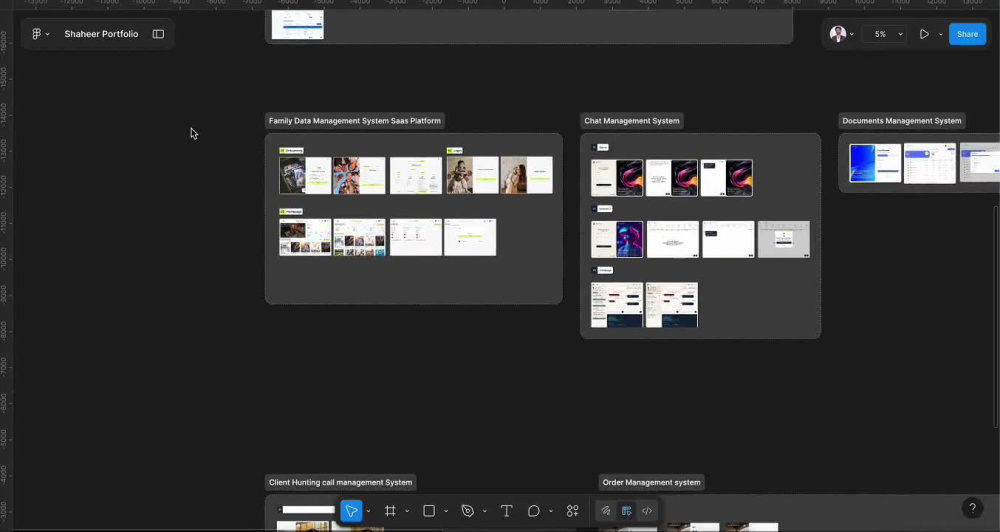Image resolution: width=1000 pixels, height=532 pixels.
Task: Select the Move tool arrow
Action: (x=351, y=510)
